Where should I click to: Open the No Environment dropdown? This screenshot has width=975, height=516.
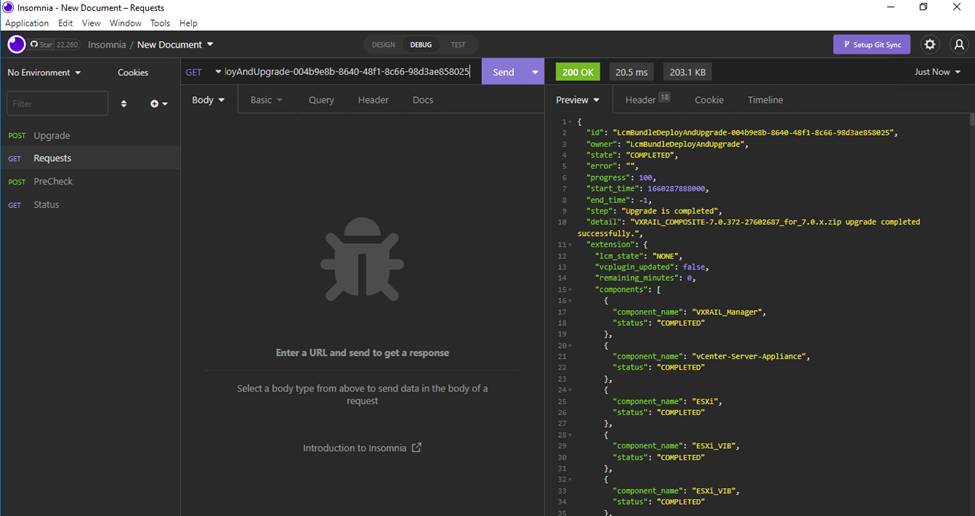44,72
